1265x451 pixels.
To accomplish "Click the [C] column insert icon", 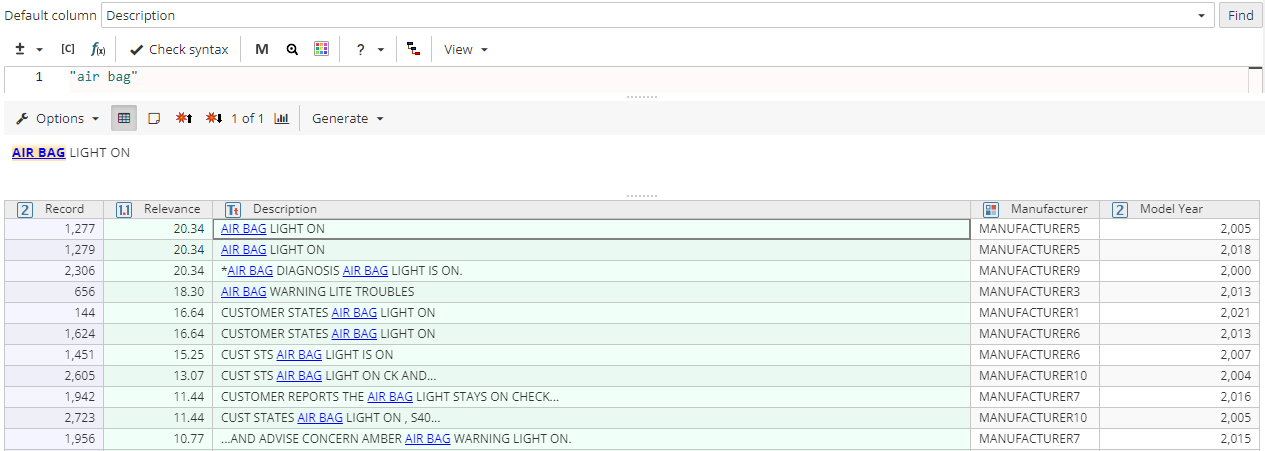I will click(68, 49).
